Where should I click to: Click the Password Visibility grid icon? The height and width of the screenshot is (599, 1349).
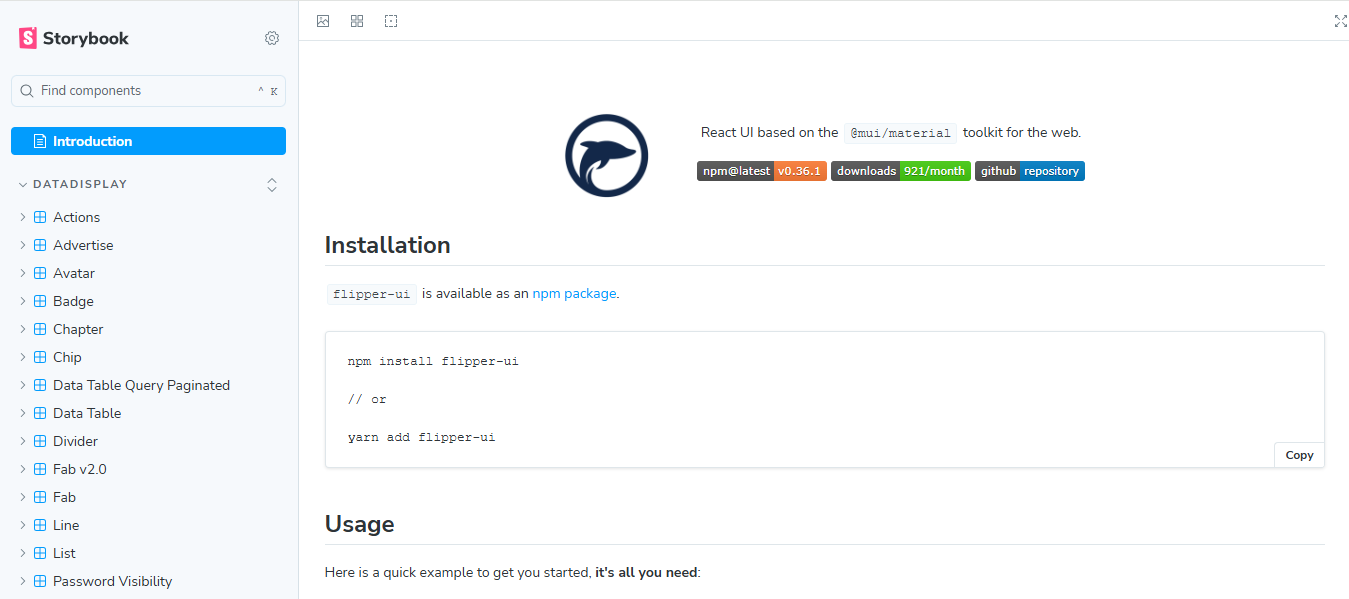point(40,581)
